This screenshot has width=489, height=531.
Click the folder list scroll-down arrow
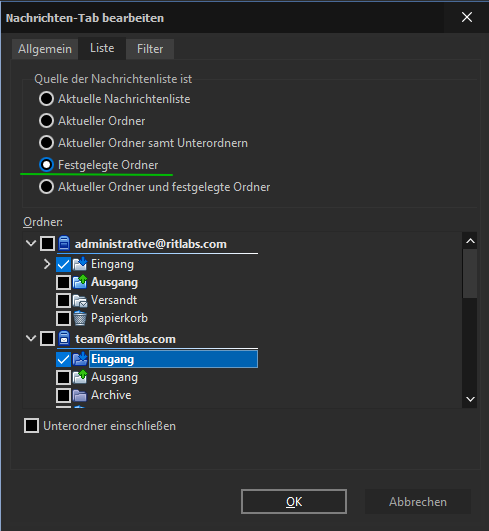click(470, 399)
